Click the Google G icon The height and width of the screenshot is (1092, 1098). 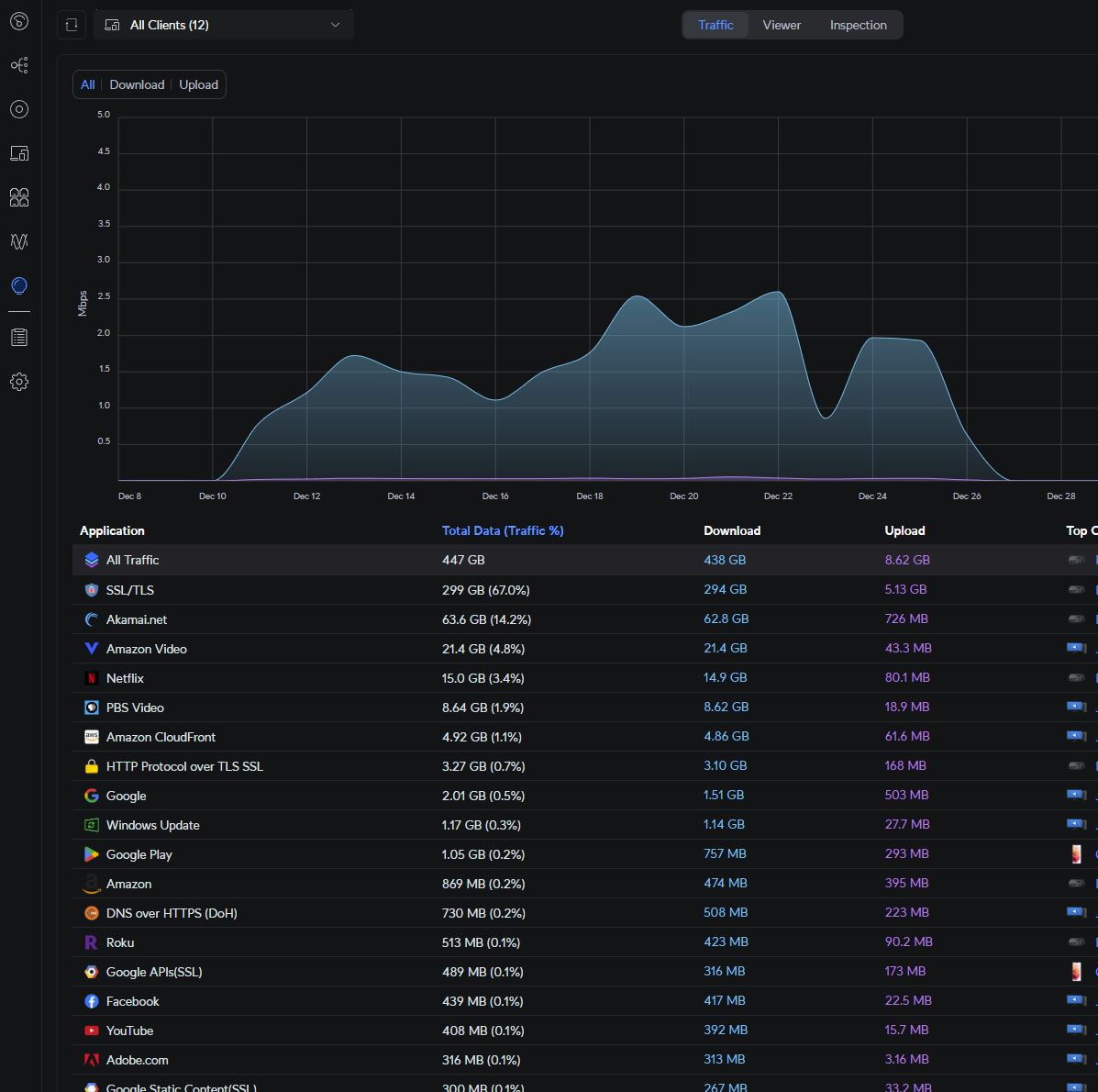coord(91,796)
